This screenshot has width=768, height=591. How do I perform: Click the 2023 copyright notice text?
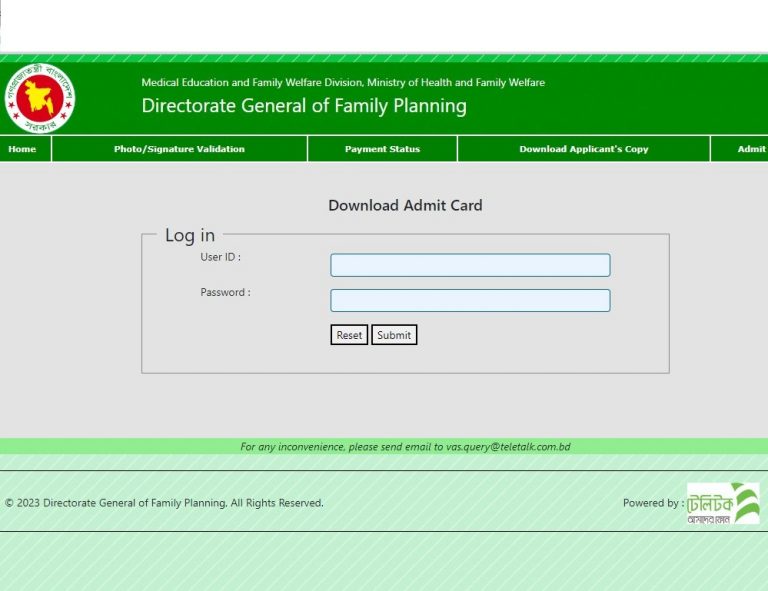pyautogui.click(x=164, y=503)
